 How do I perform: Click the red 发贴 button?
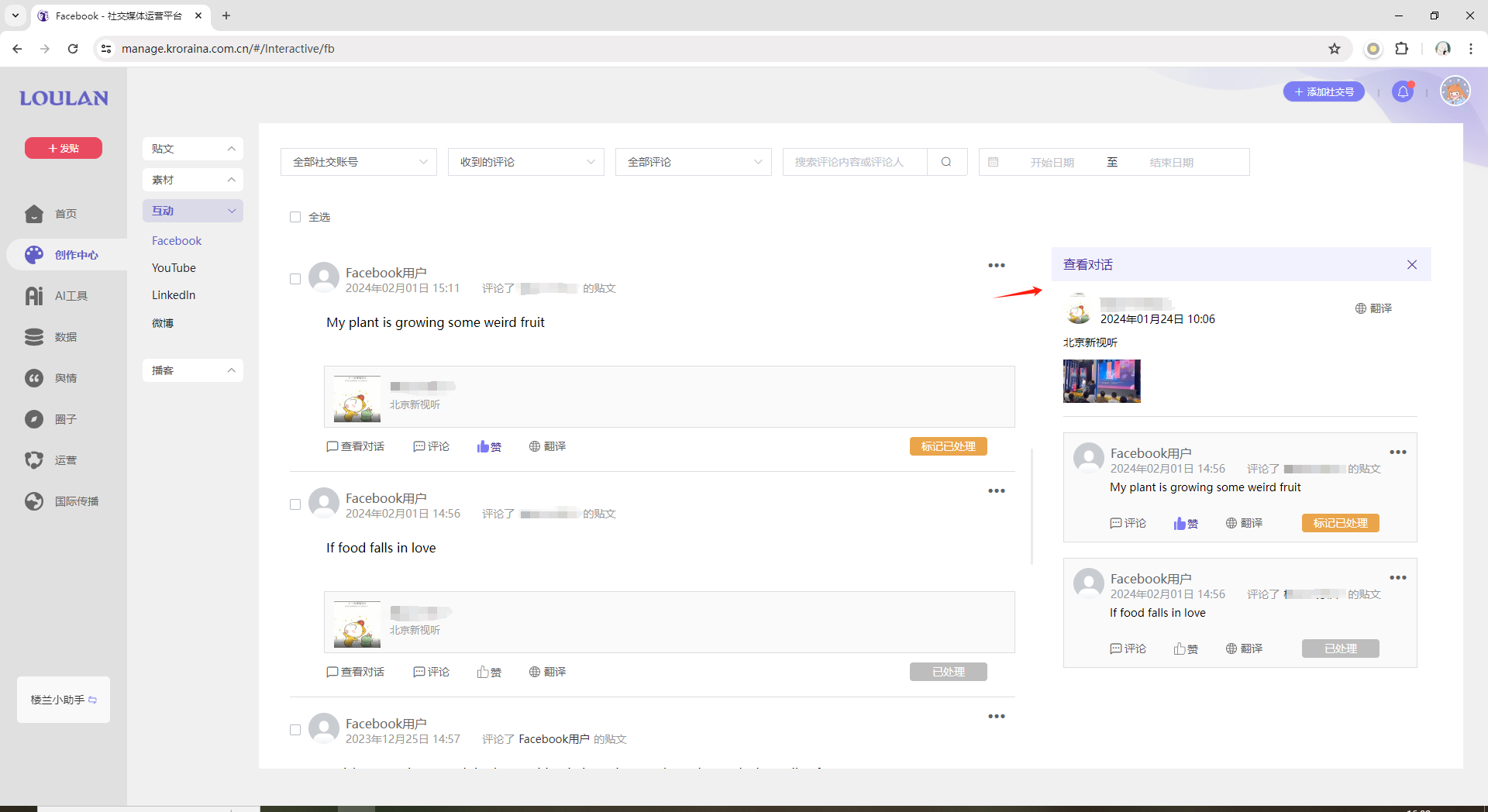point(64,148)
